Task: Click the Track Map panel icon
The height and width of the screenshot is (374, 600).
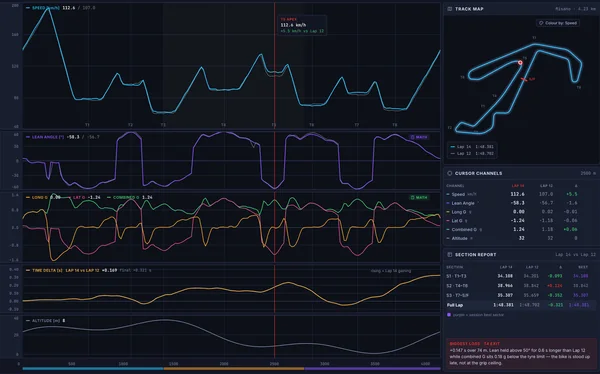Action: click(x=450, y=9)
